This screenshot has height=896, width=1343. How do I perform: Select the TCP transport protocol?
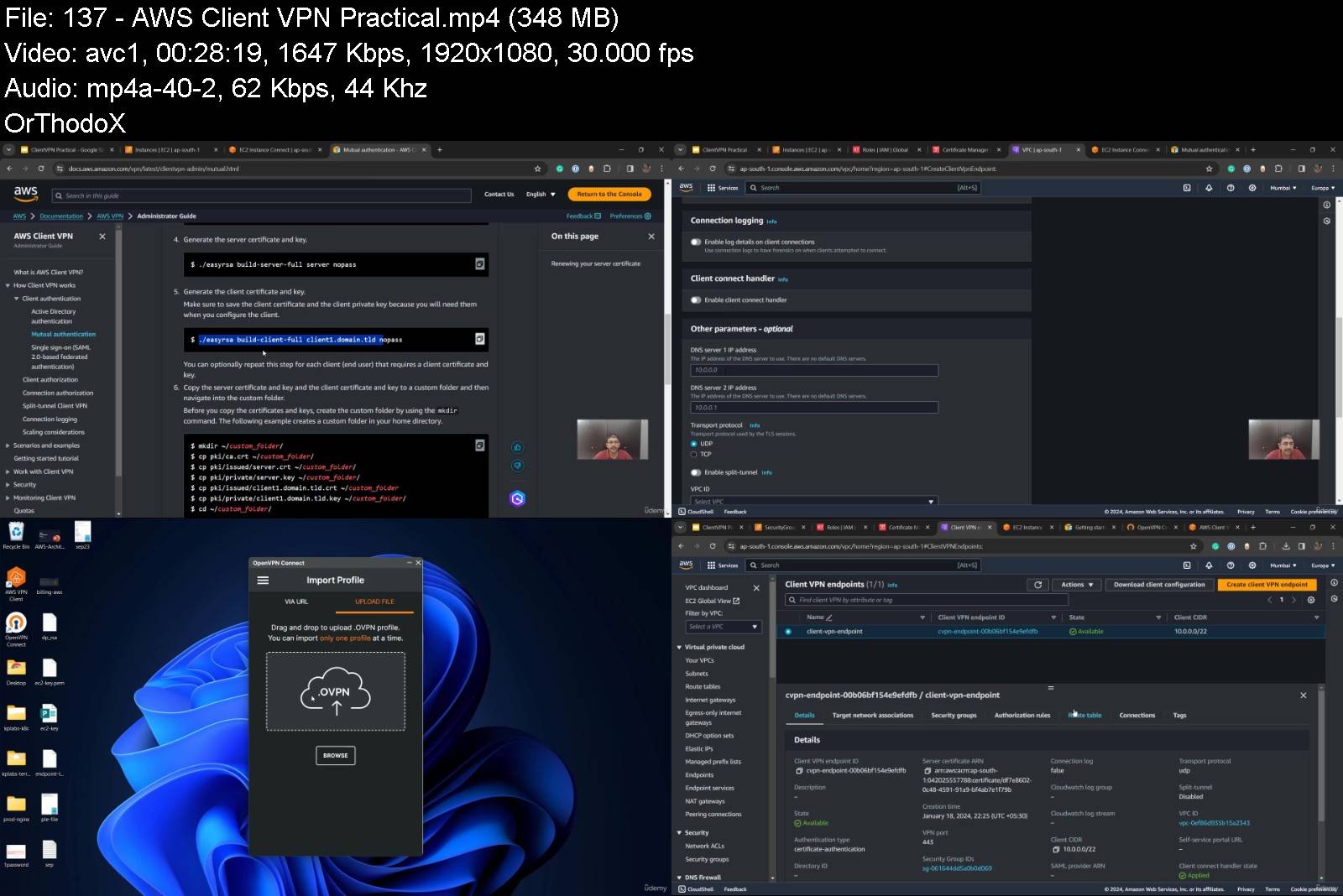[x=694, y=454]
